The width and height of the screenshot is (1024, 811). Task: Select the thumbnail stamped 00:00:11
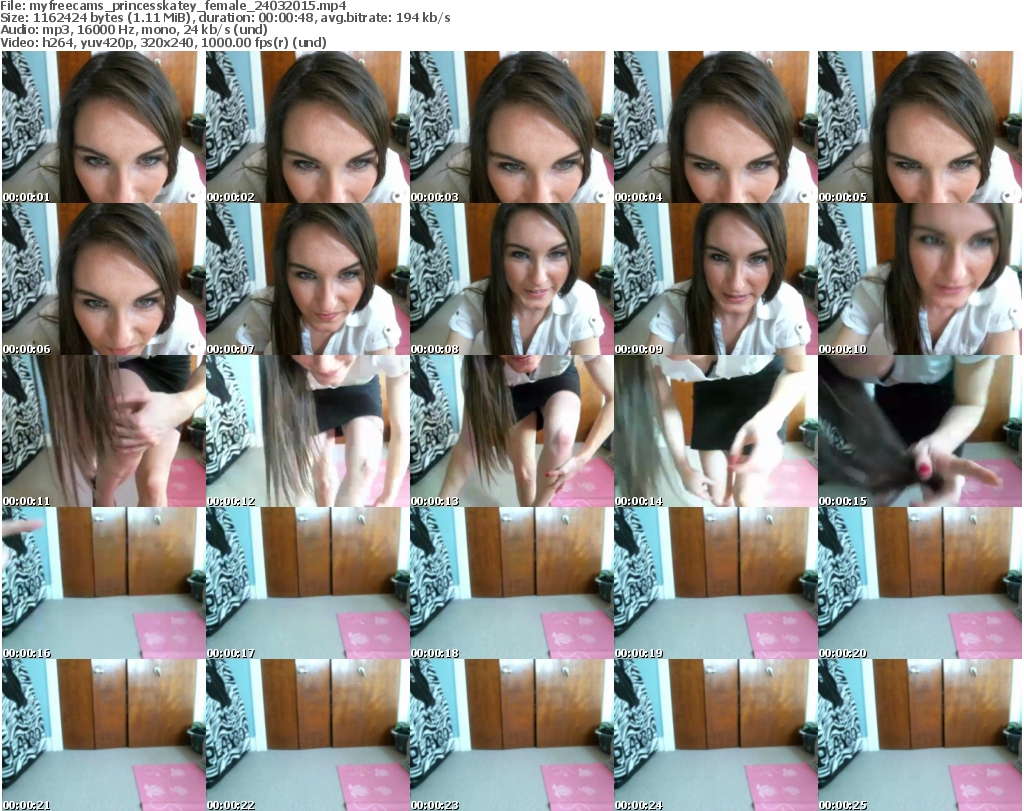[104, 431]
